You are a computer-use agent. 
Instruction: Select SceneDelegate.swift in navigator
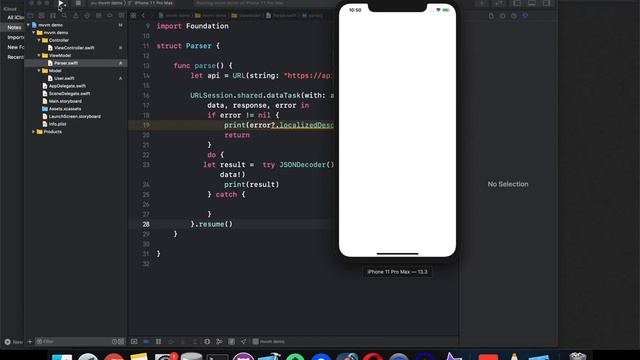coord(69,93)
